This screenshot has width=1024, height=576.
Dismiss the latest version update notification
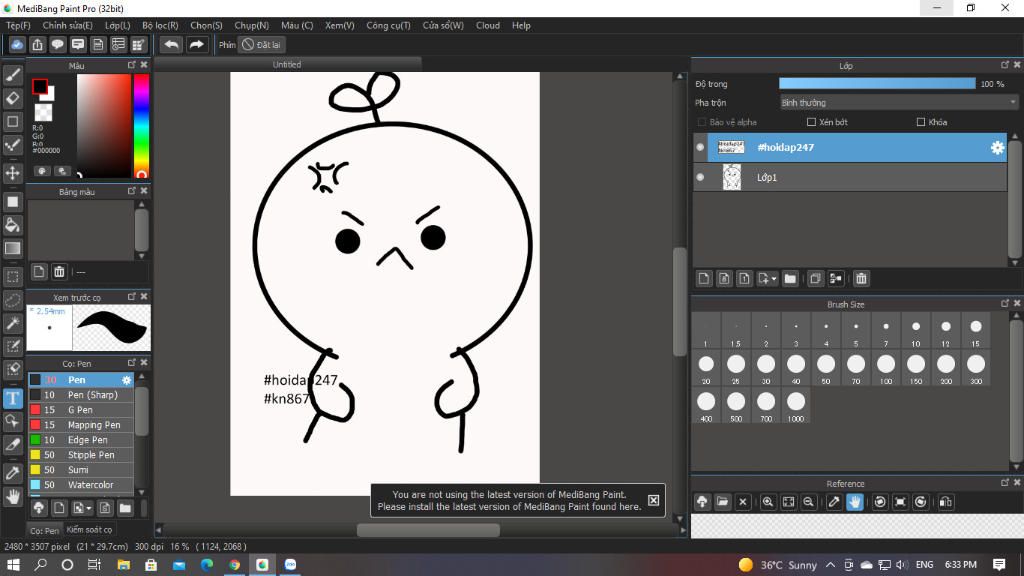(x=653, y=500)
